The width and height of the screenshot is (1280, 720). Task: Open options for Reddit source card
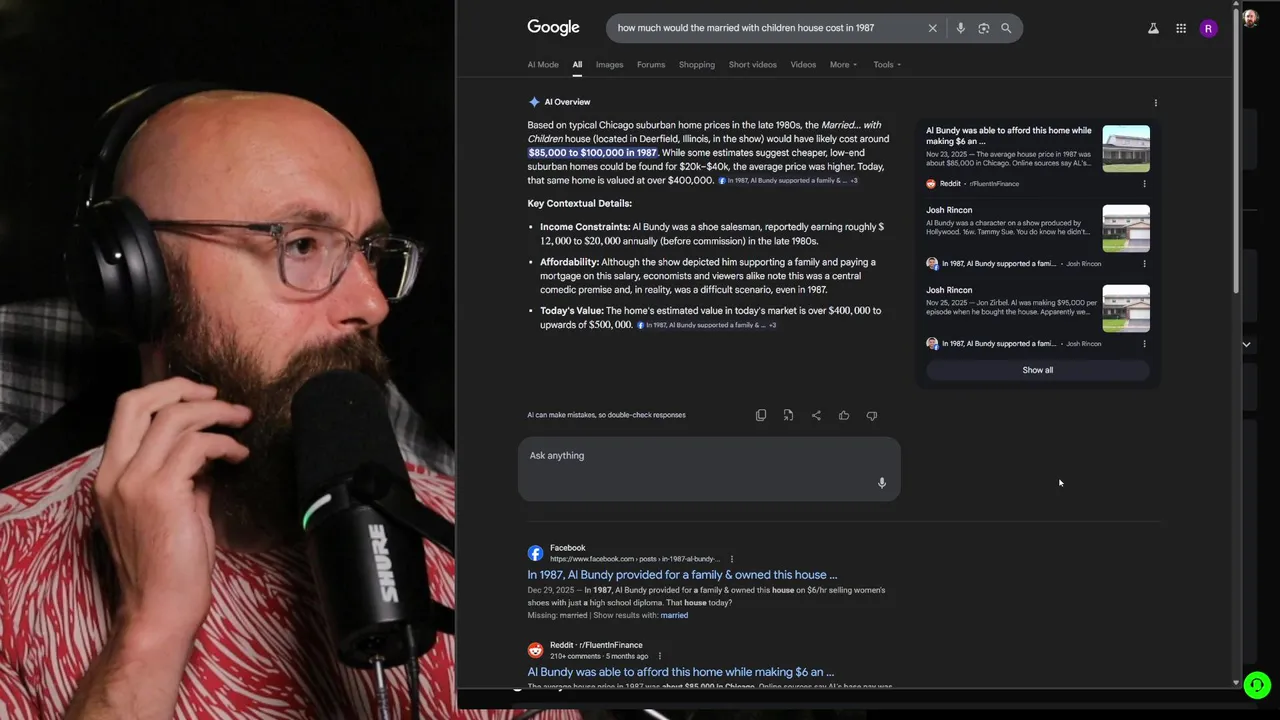coord(1145,184)
